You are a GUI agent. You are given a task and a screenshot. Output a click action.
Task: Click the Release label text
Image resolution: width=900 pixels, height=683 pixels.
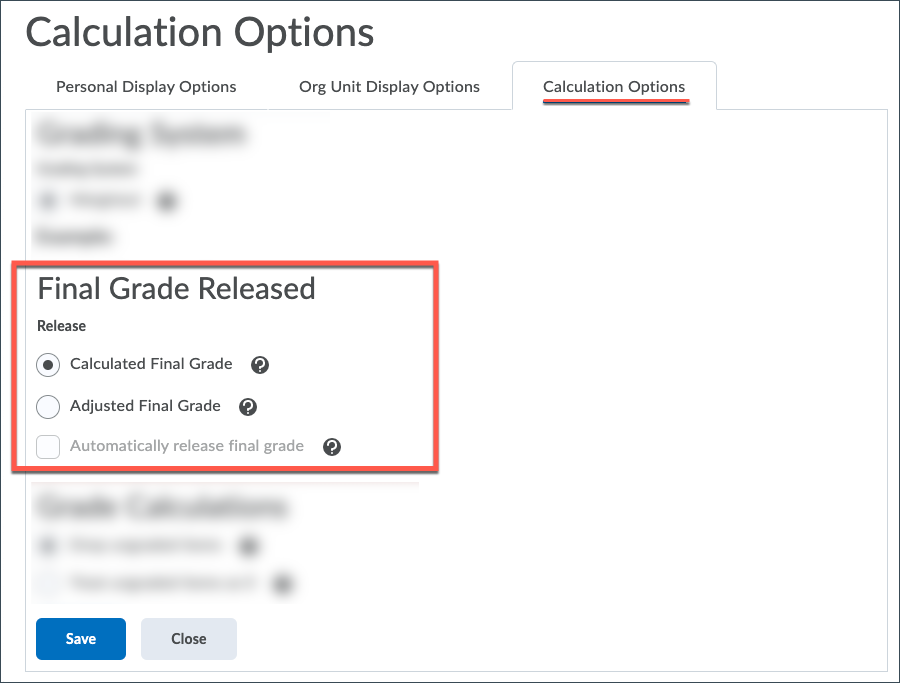62,326
